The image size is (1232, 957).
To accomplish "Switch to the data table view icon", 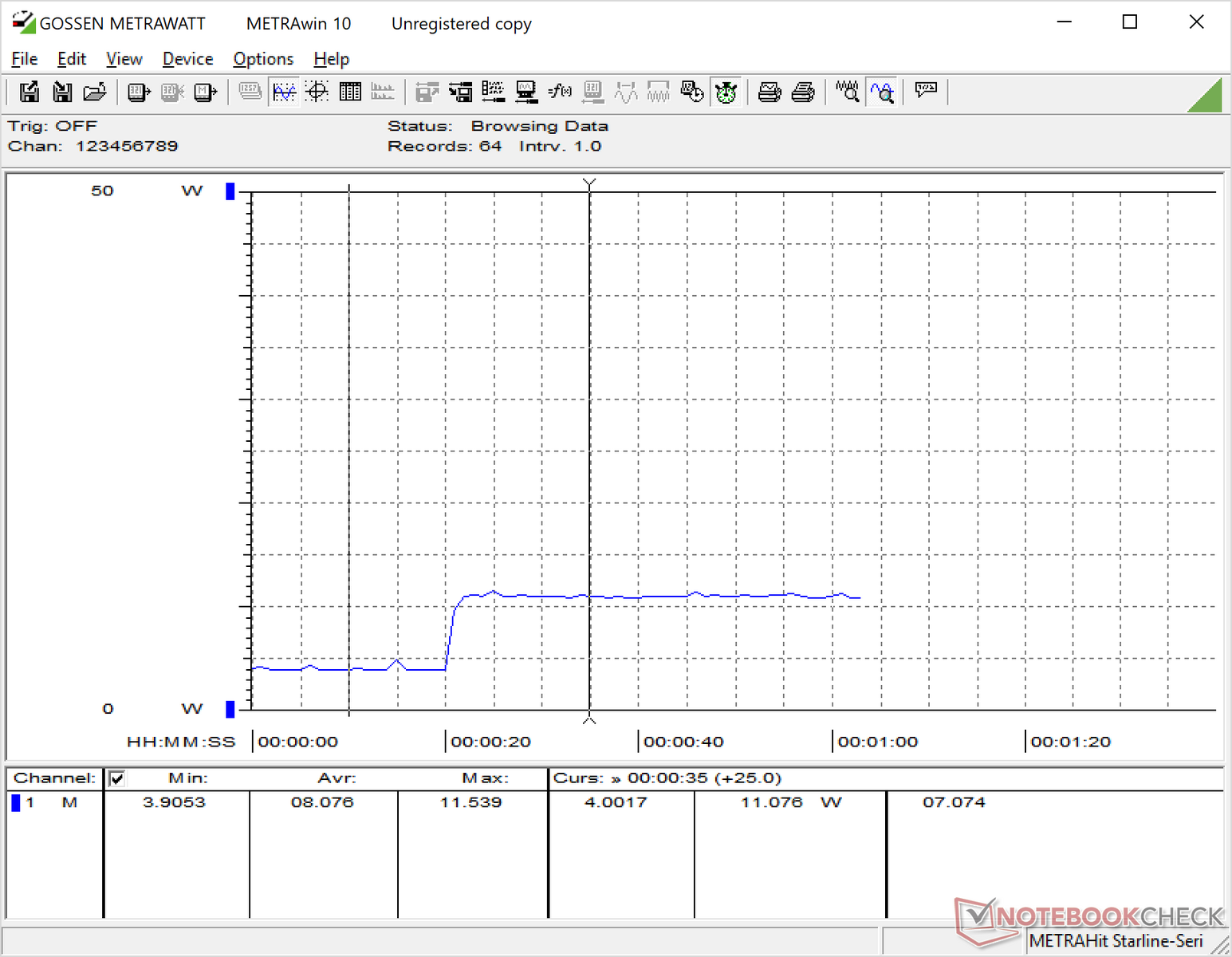I will tap(351, 93).
